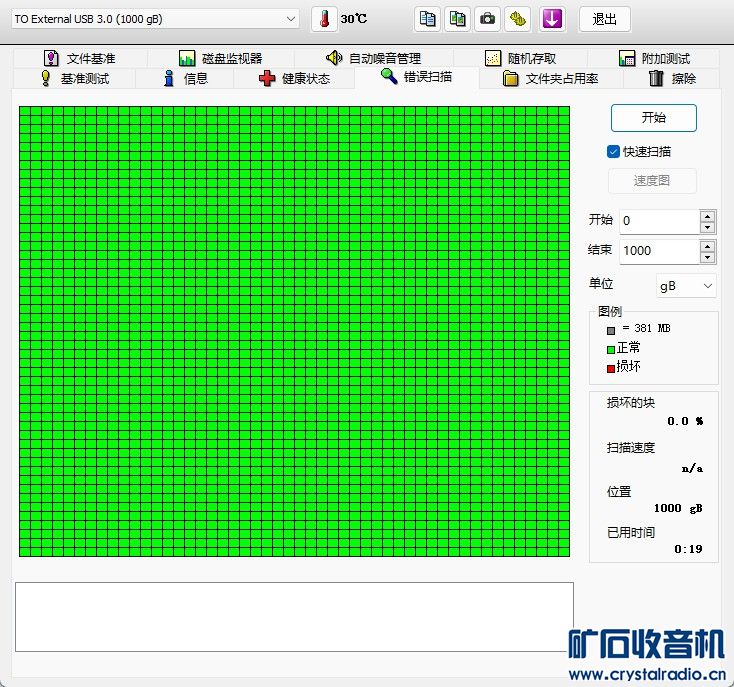
Task: Click the 随机存取 tab icon
Action: tap(492, 58)
